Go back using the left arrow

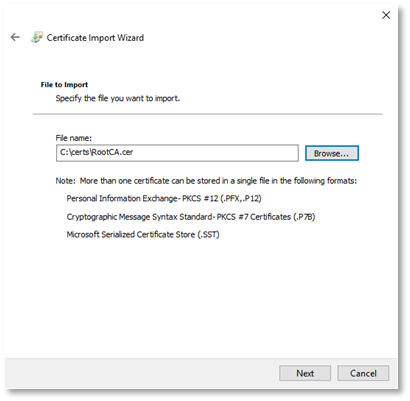[15, 37]
